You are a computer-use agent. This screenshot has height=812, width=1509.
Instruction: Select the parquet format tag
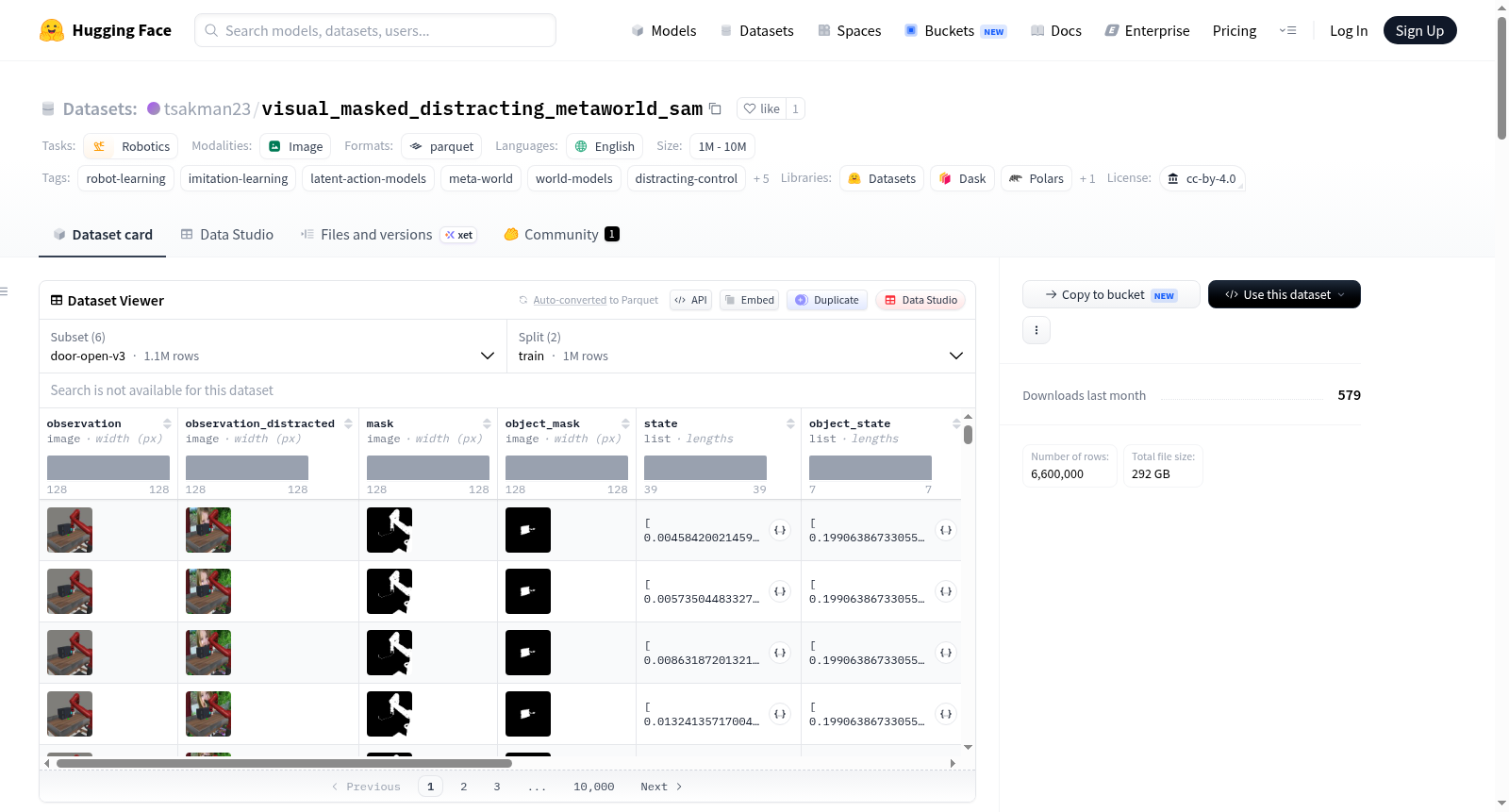tap(441, 146)
